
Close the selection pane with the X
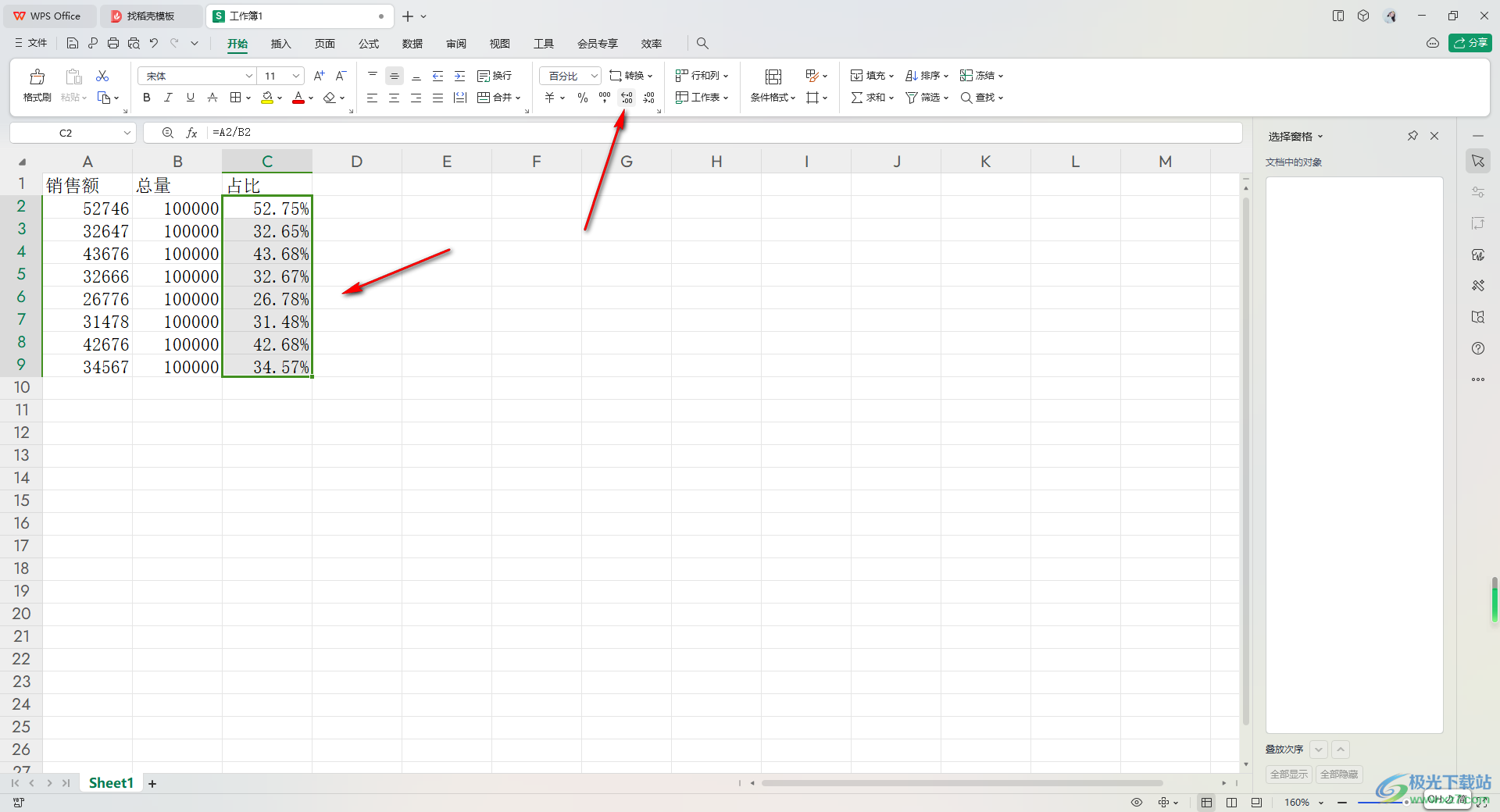1434,136
